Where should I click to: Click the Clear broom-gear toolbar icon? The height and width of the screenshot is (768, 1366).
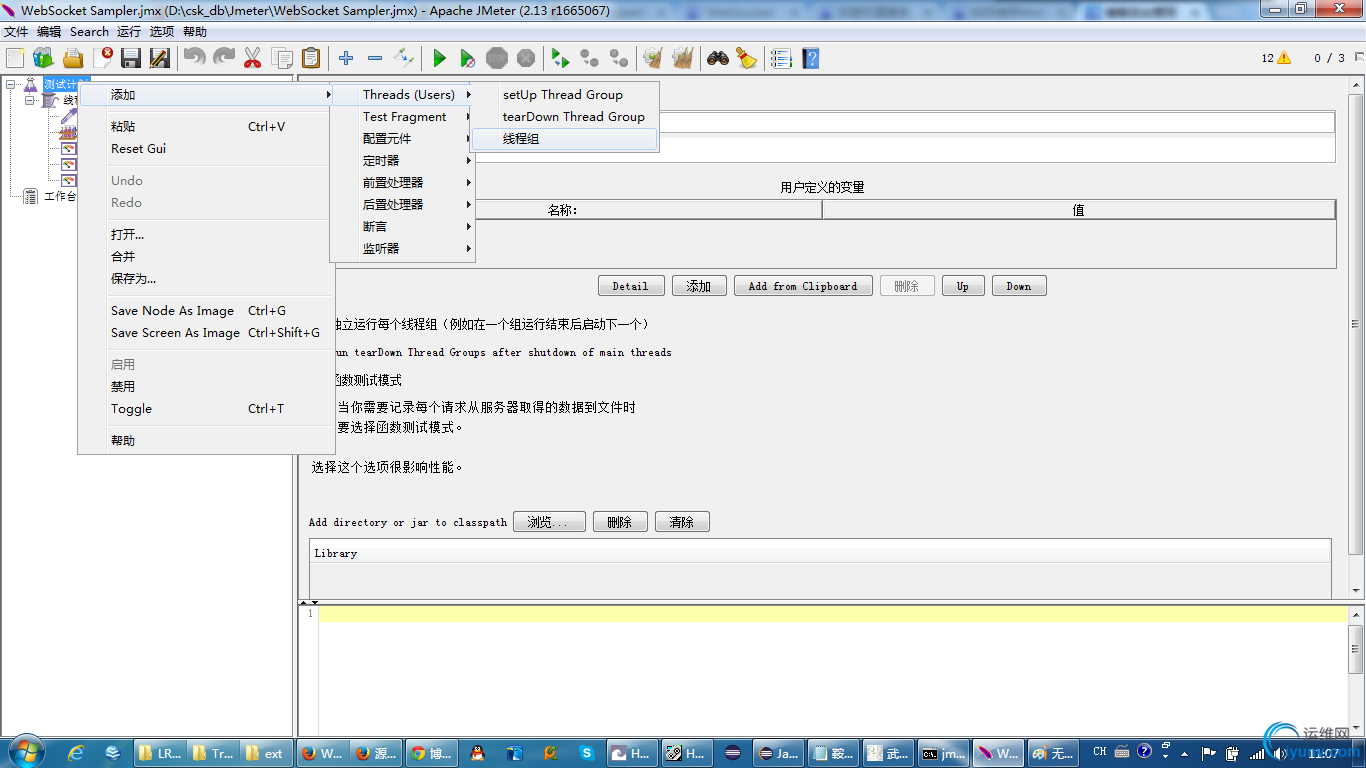[x=654, y=58]
